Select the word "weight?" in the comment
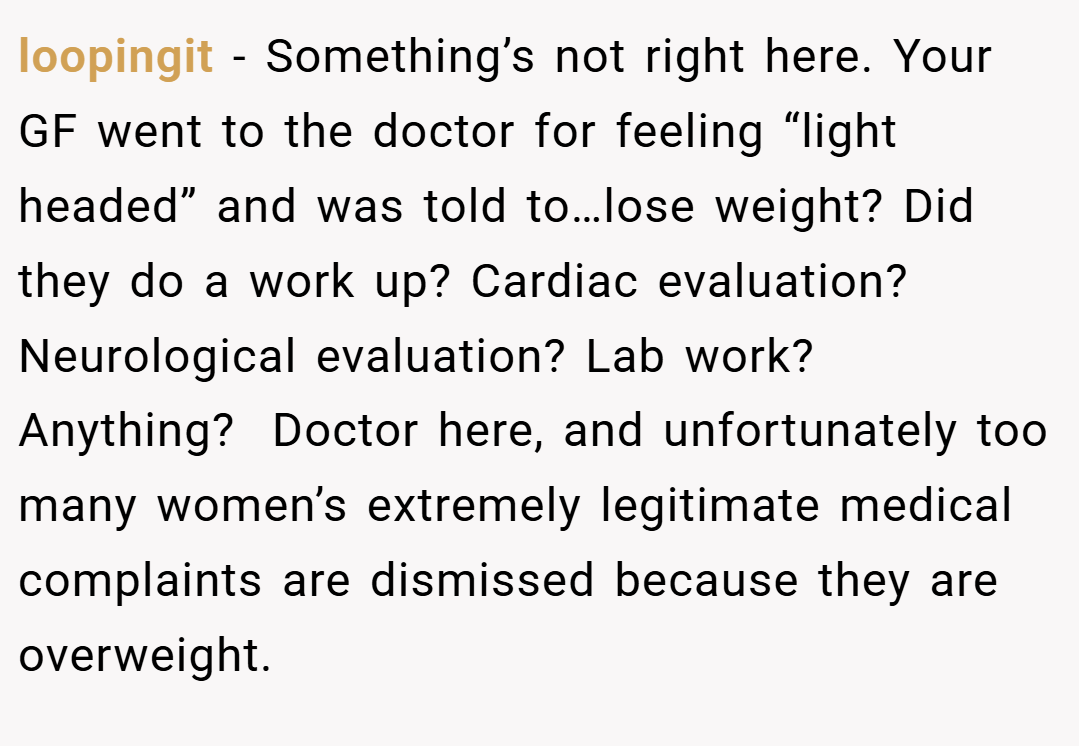The width and height of the screenshot is (1079, 746). pyautogui.click(x=798, y=207)
